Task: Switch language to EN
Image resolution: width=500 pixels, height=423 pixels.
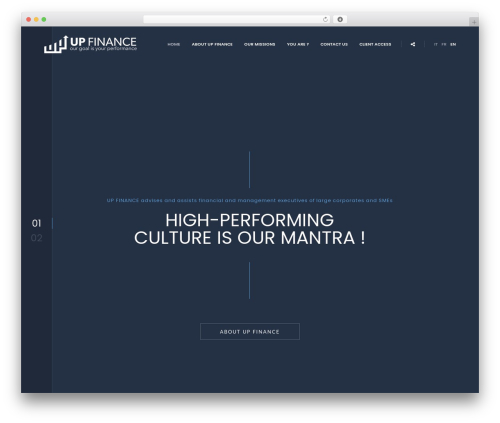Action: (x=453, y=44)
